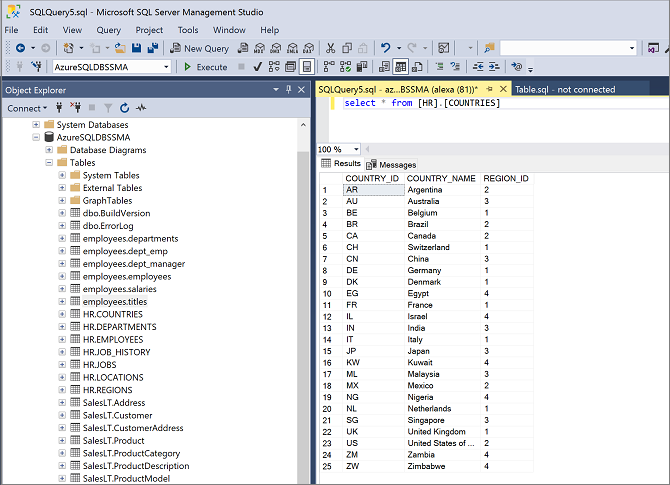This screenshot has width=670, height=485.
Task: Collapse the Tables folder node
Action: 48,163
